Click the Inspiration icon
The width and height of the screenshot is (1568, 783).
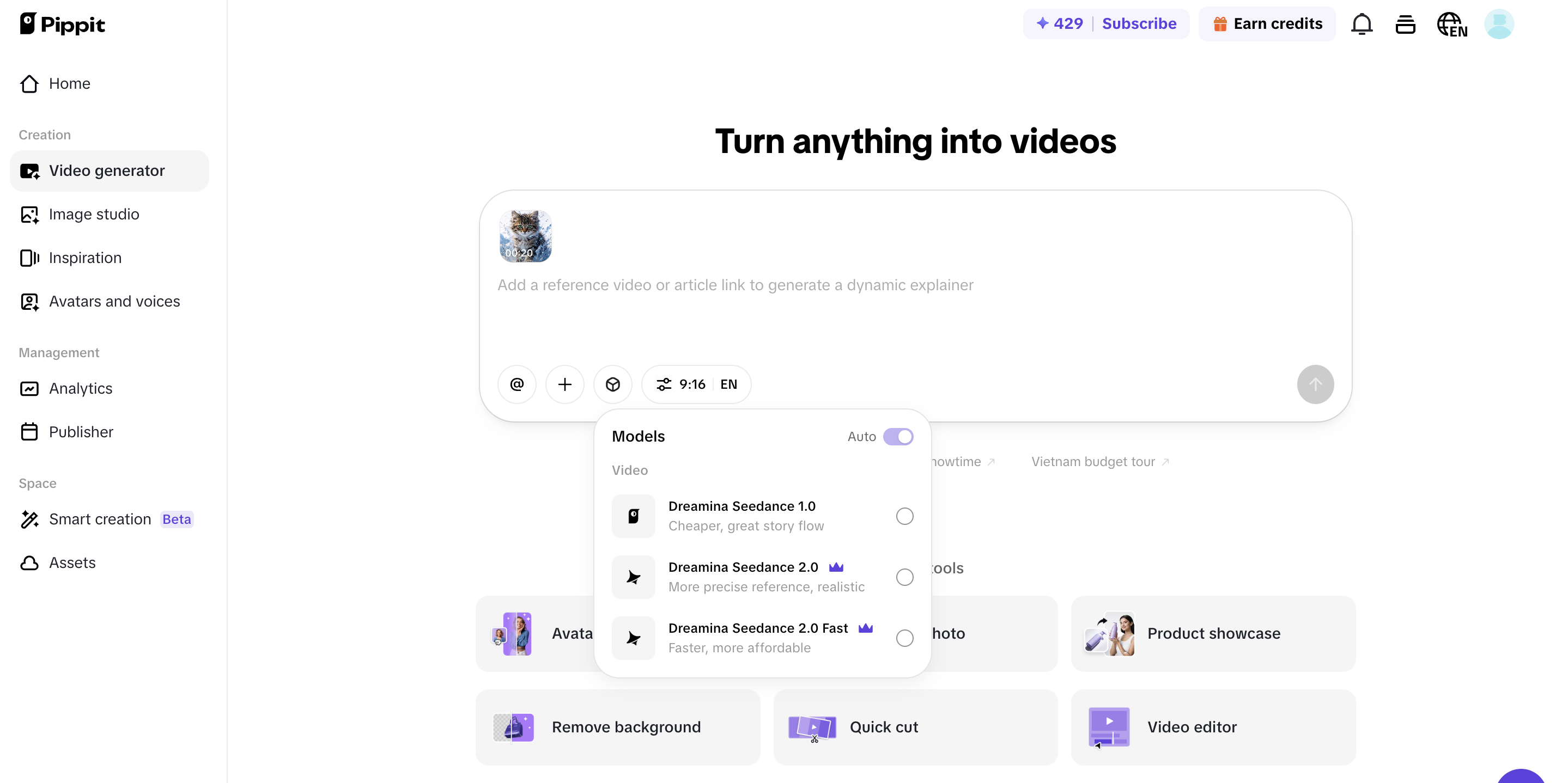click(29, 258)
